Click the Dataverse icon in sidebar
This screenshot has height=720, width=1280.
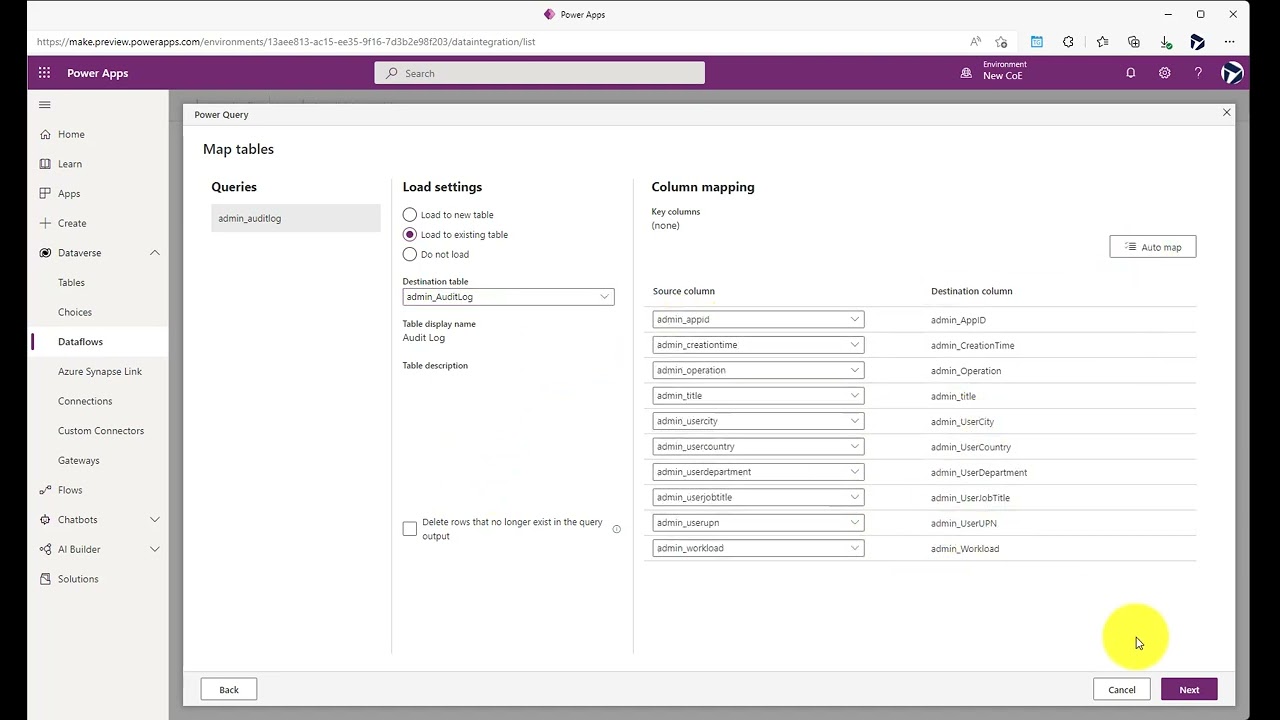[45, 253]
